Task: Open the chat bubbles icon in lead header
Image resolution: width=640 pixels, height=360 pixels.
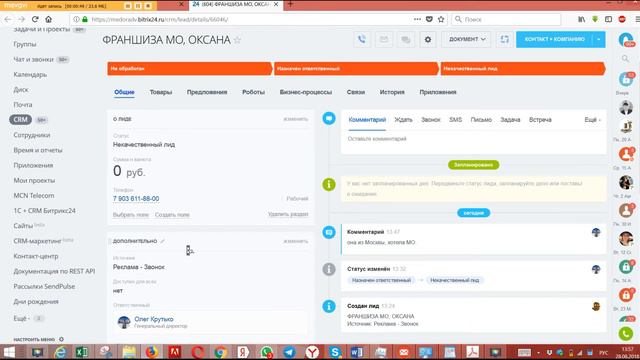Action: click(406, 40)
